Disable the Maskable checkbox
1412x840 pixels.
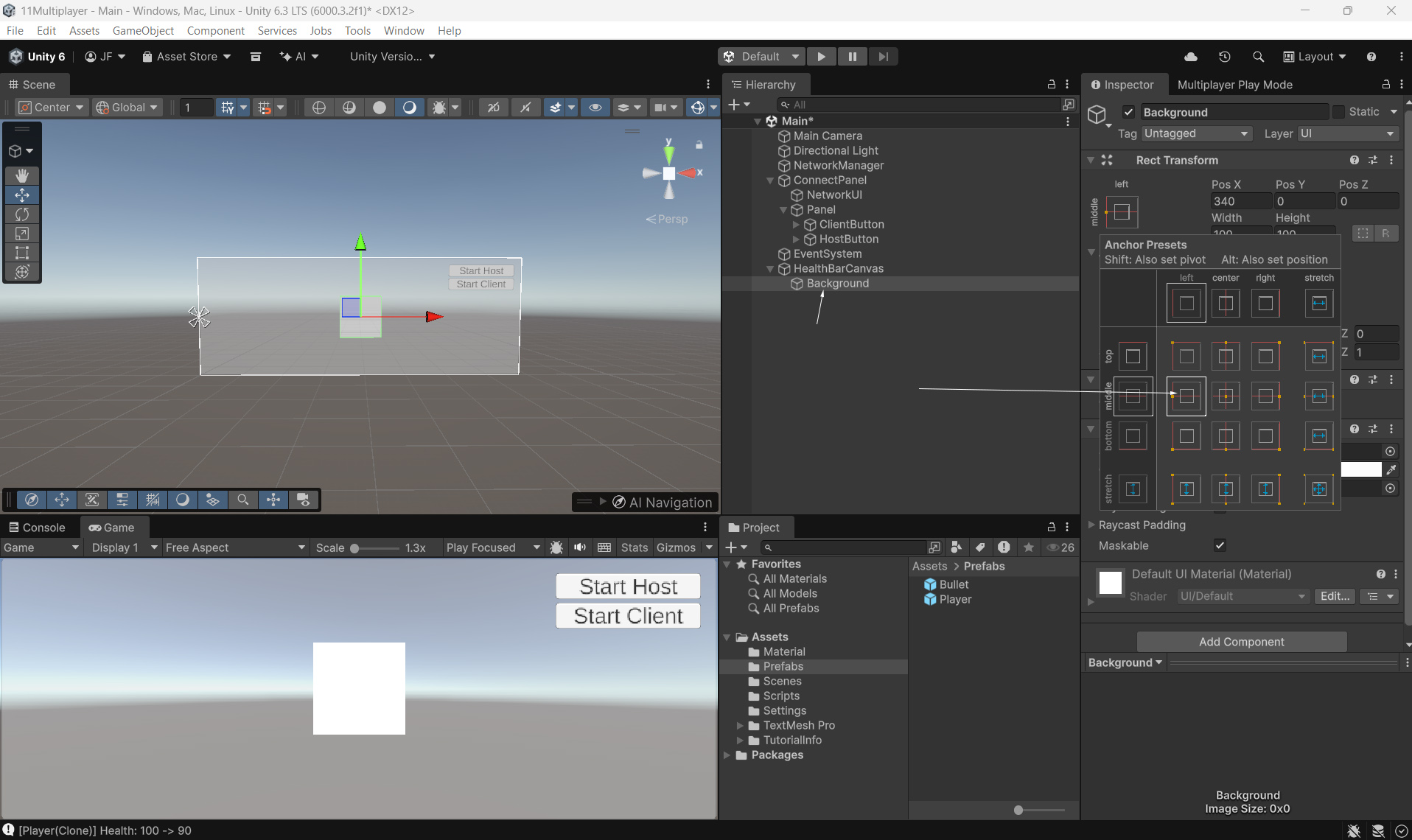coord(1220,545)
